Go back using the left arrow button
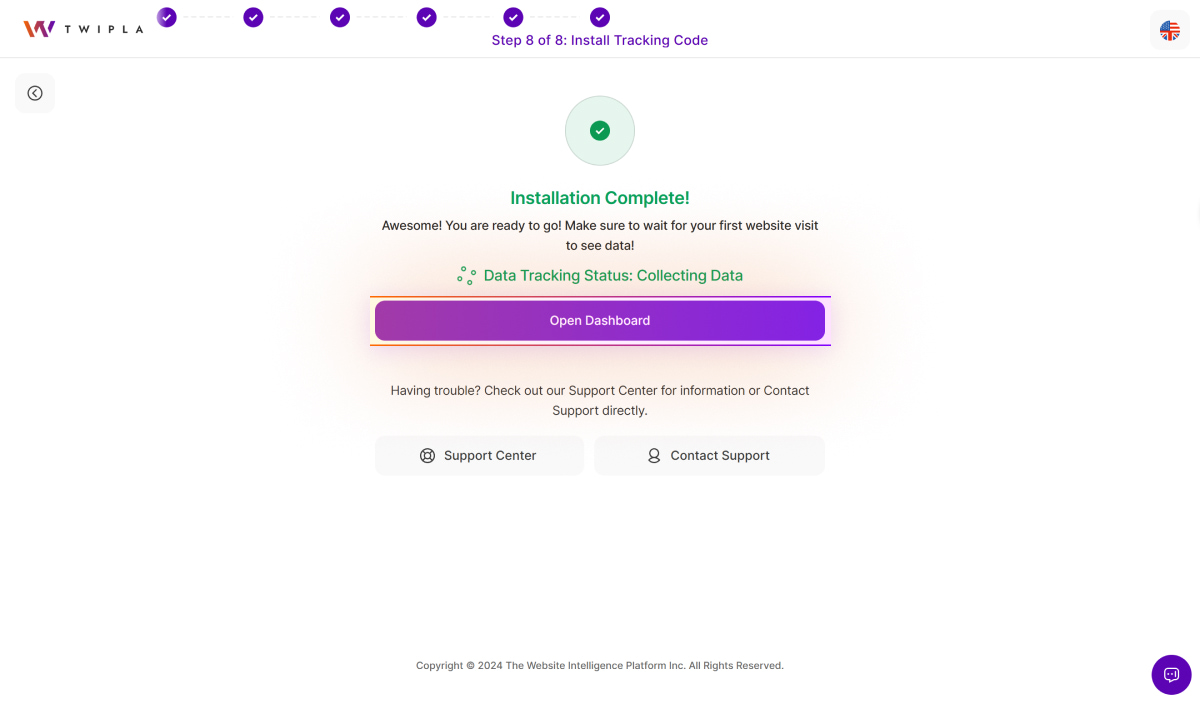Image resolution: width=1200 pixels, height=703 pixels. click(x=35, y=93)
